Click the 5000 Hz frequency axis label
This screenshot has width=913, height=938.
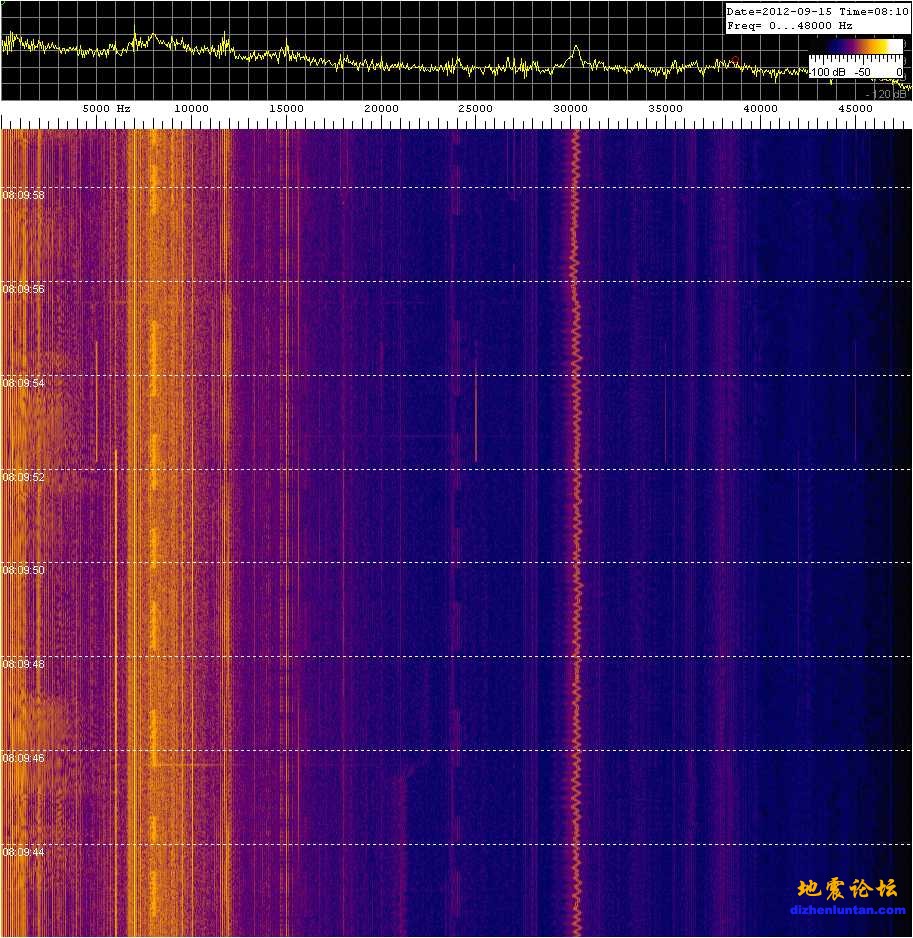coord(106,108)
